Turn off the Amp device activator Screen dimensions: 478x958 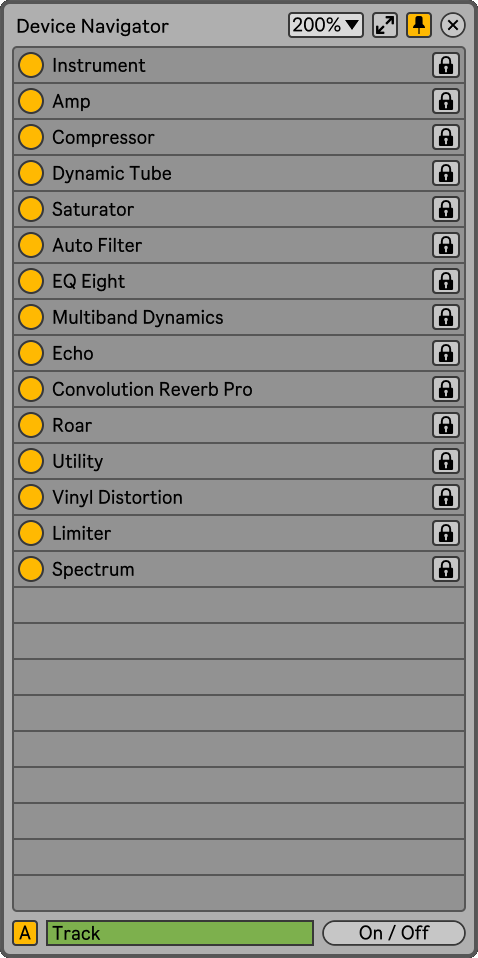click(31, 101)
